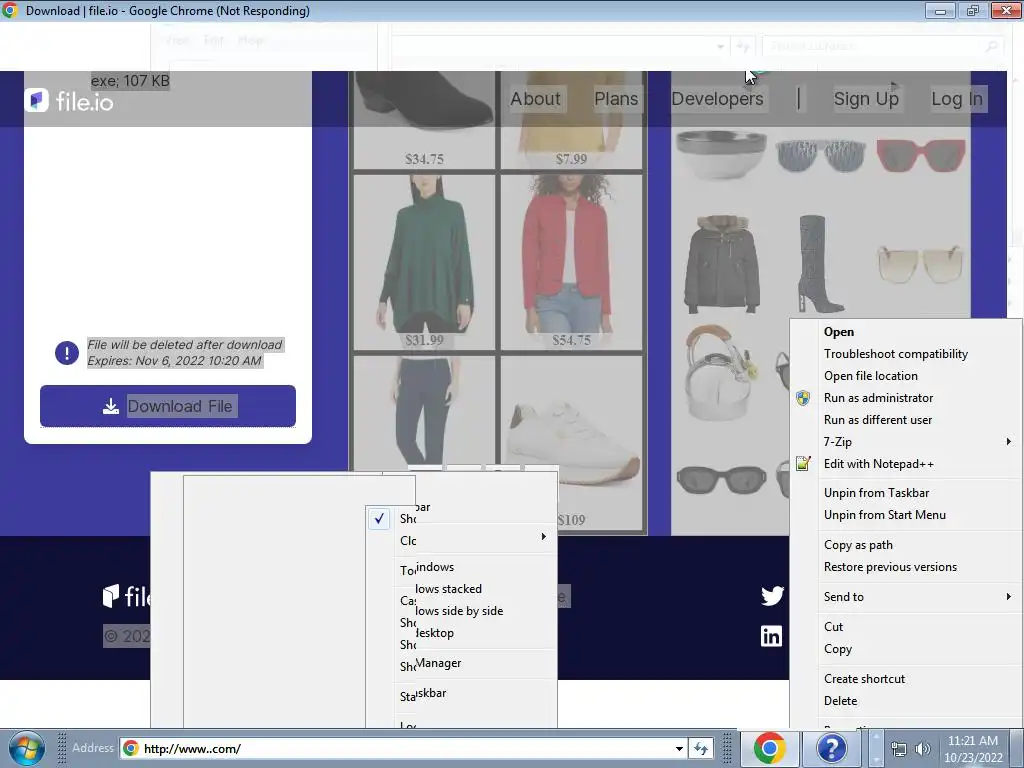Click the shield icon beside Run as administrator

tap(803, 398)
